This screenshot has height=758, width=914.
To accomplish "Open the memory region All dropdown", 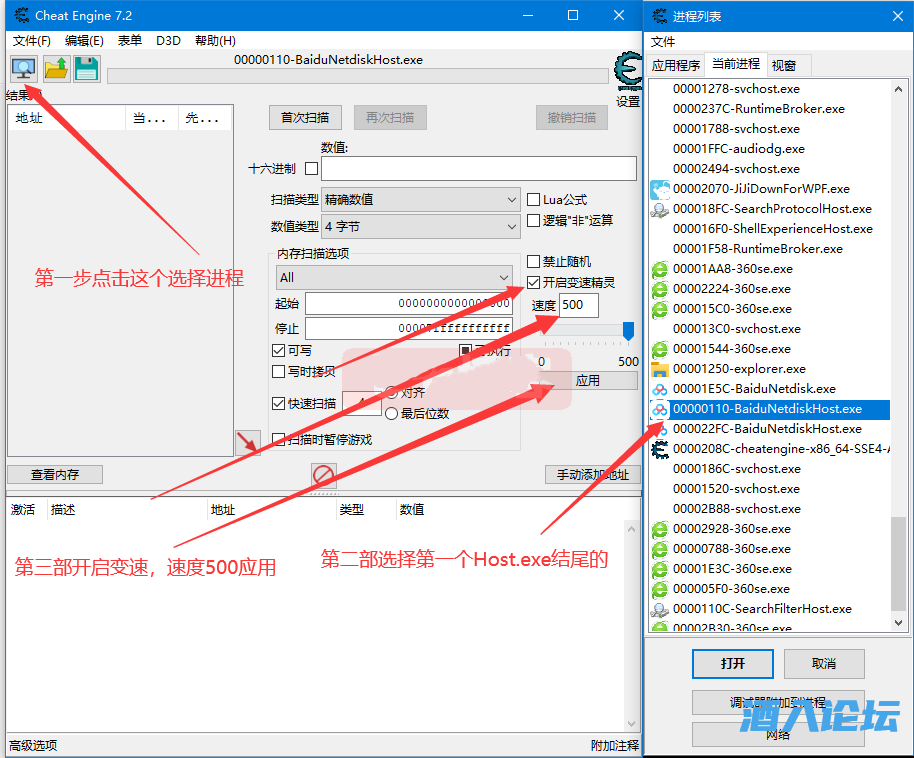I will tap(394, 278).
